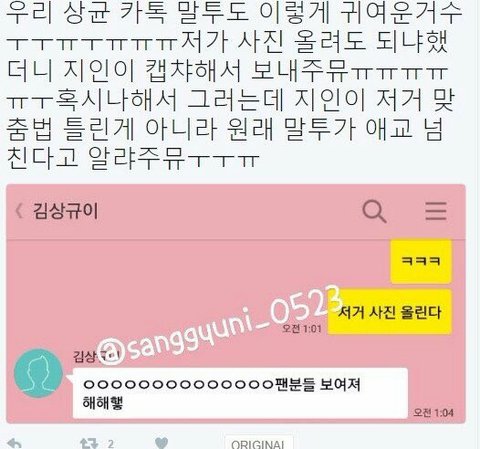
Task: Click the 김상규이 chat room title
Action: tap(66, 211)
